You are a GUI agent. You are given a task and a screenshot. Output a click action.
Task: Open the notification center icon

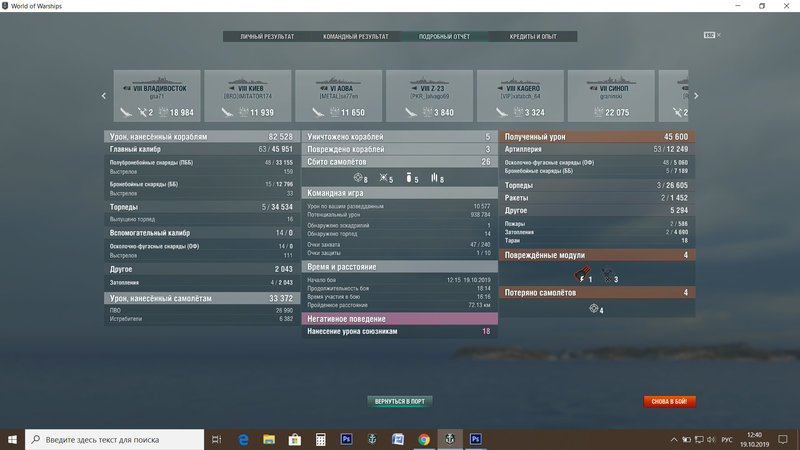(x=783, y=439)
